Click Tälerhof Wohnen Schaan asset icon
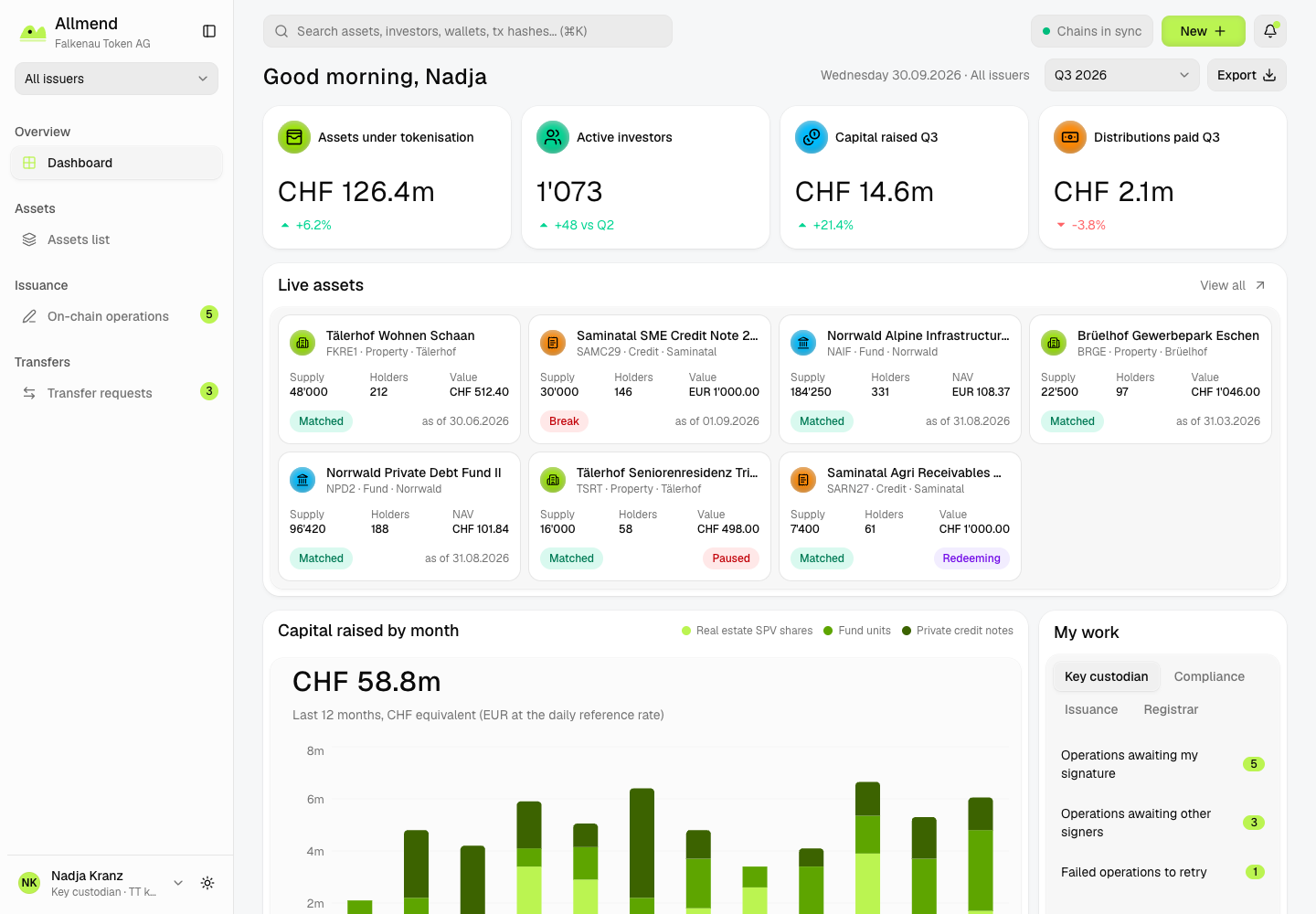 pos(302,343)
